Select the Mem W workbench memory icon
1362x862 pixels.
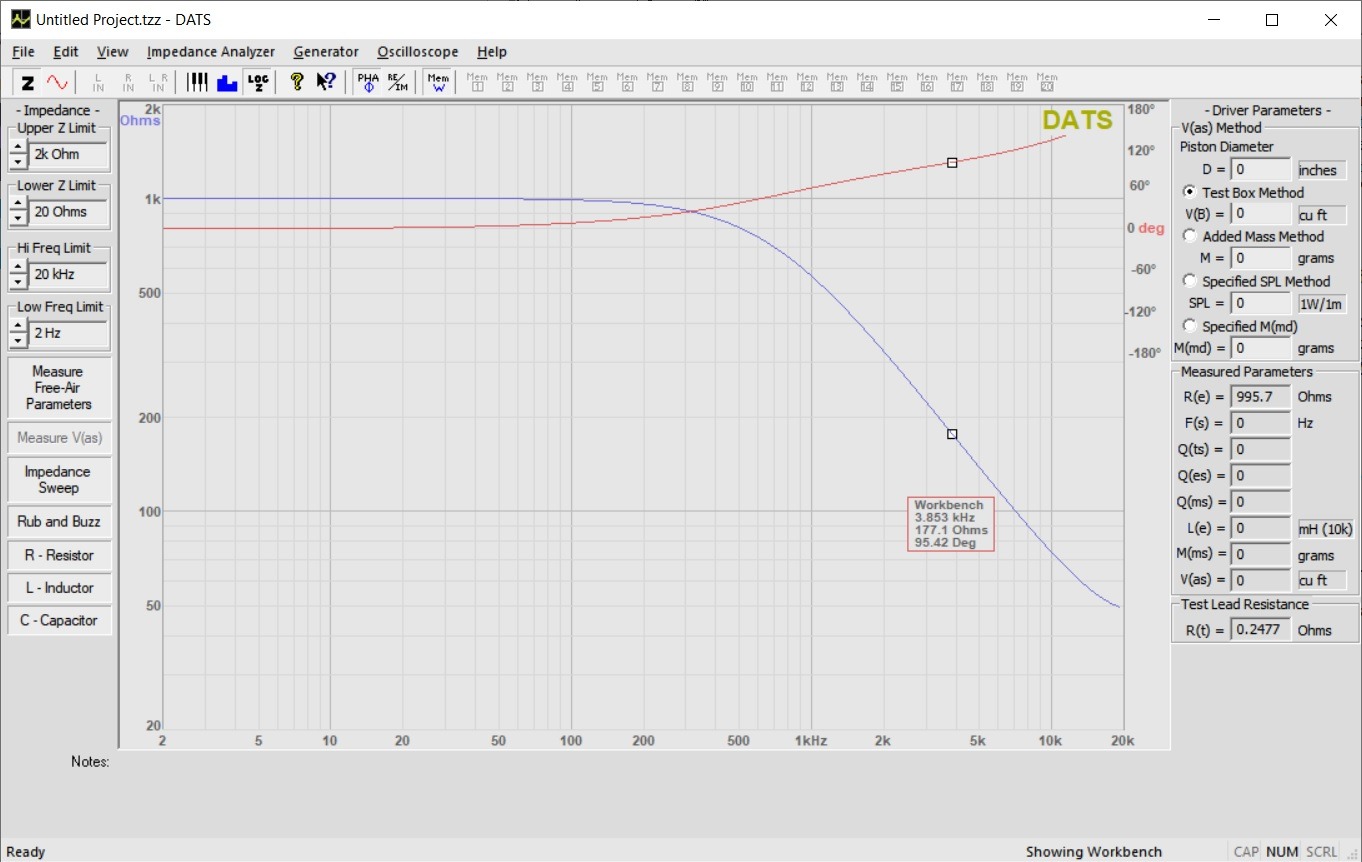438,82
